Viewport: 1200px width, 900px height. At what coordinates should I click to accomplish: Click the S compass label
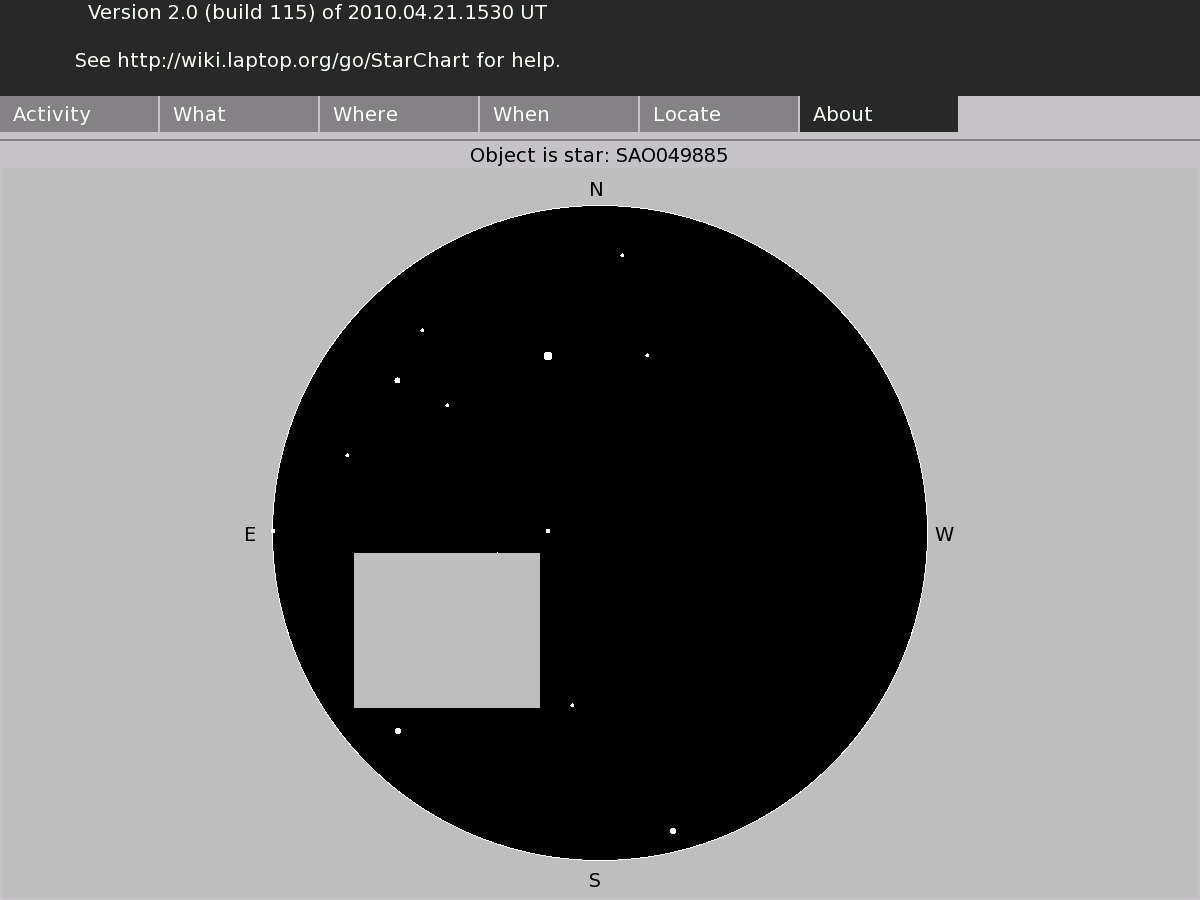595,881
